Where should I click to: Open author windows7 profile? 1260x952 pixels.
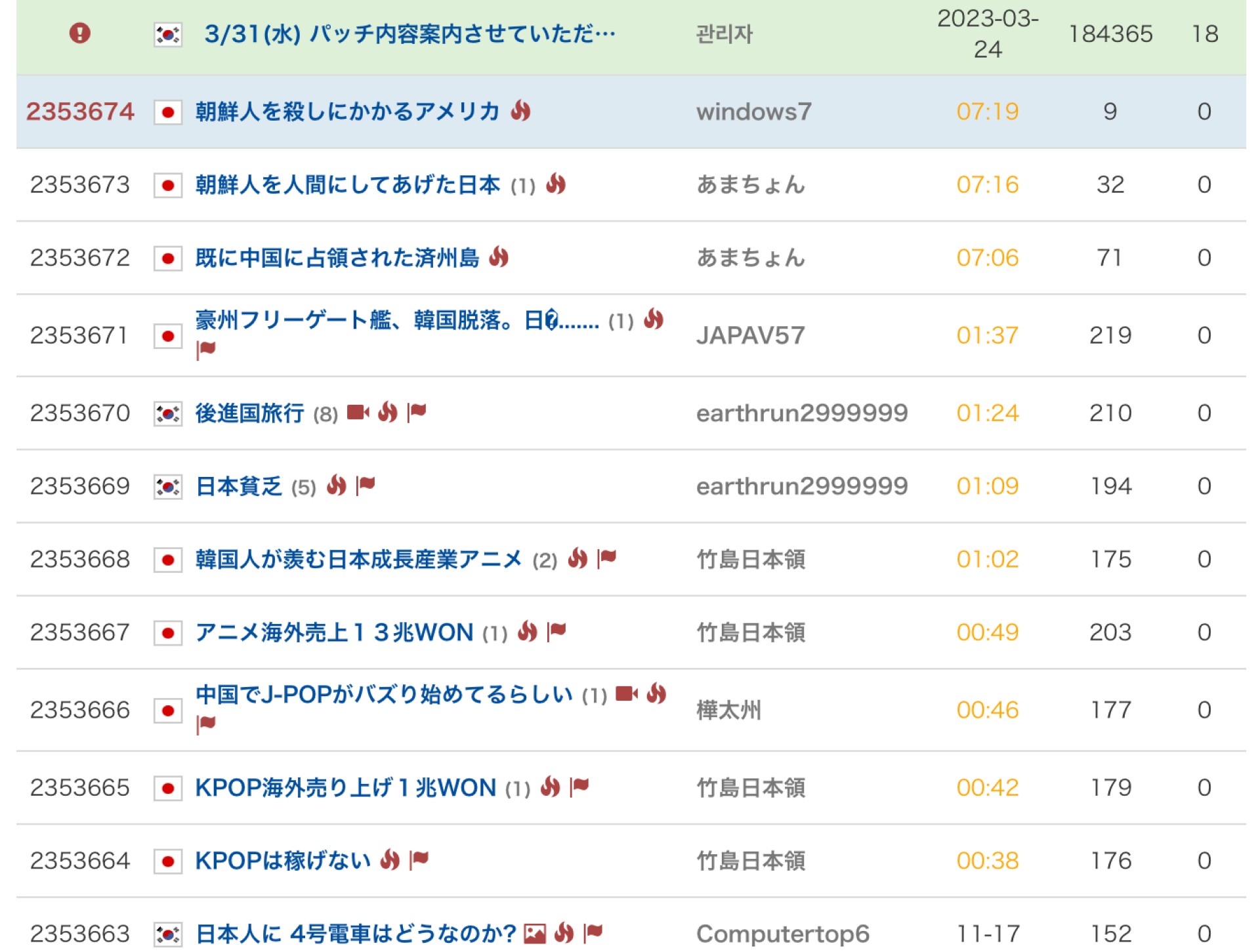pyautogui.click(x=753, y=112)
